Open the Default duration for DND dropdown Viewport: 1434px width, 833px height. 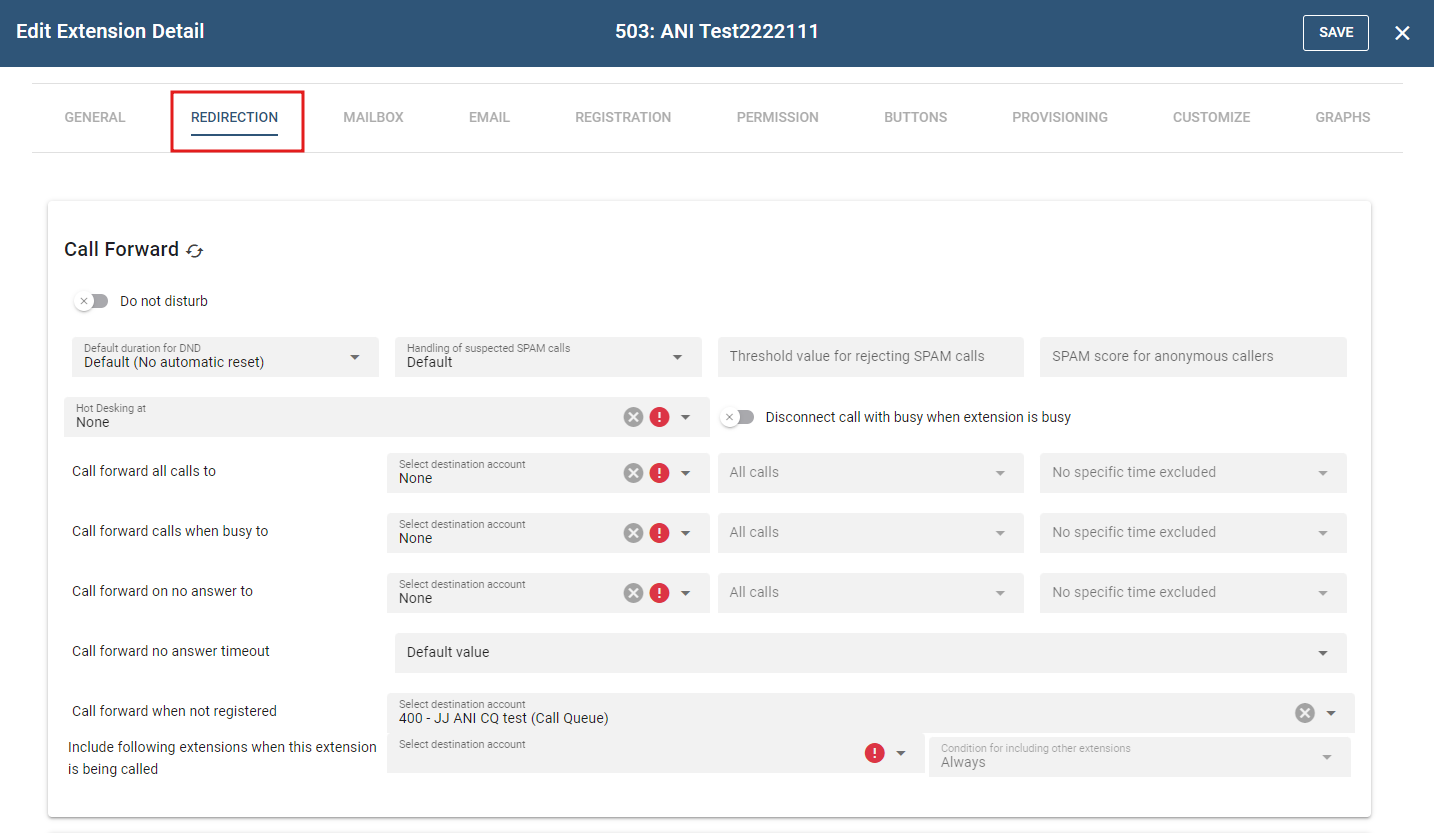225,357
